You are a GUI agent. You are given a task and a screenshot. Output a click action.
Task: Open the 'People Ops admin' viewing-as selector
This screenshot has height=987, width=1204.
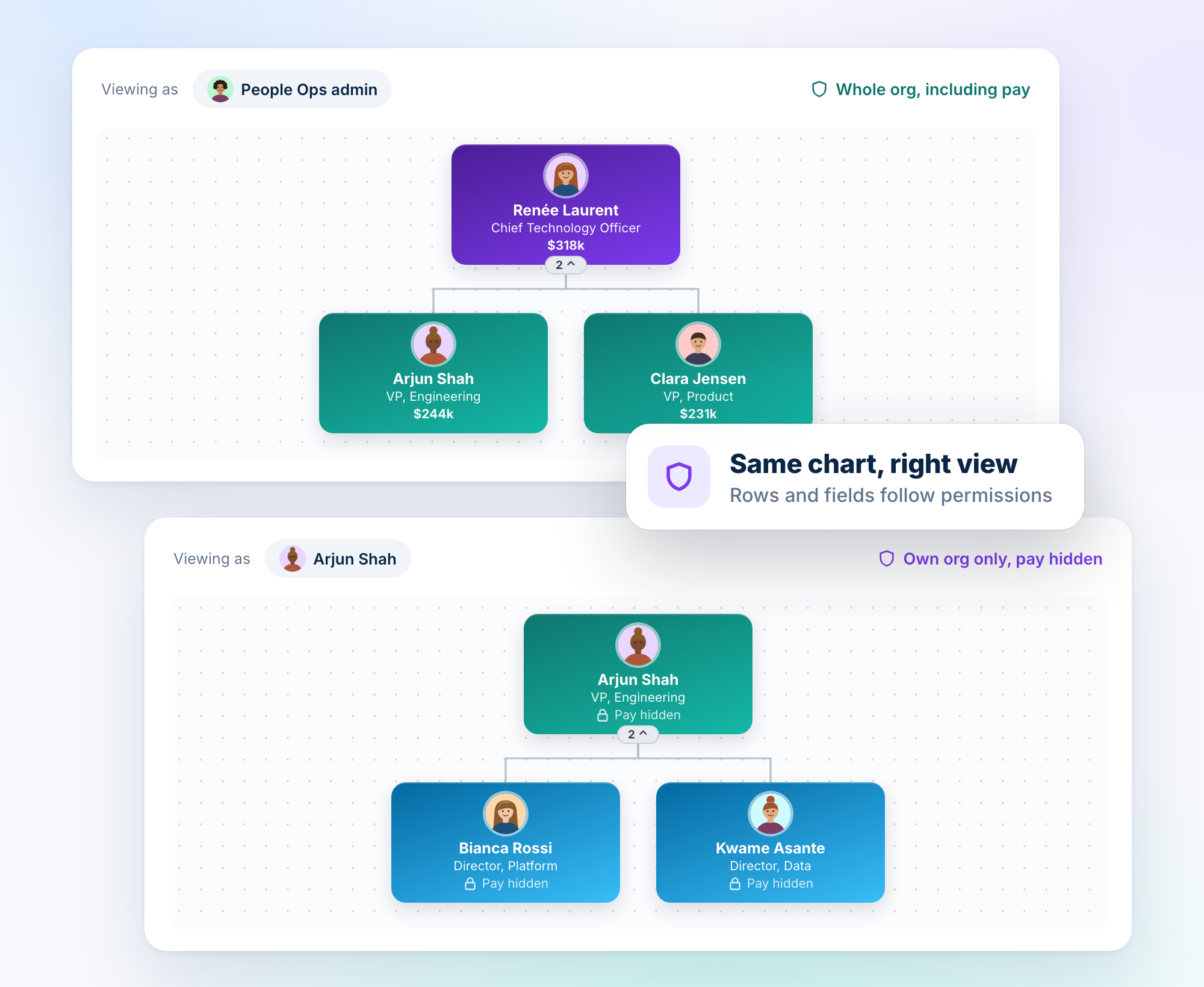coord(292,89)
